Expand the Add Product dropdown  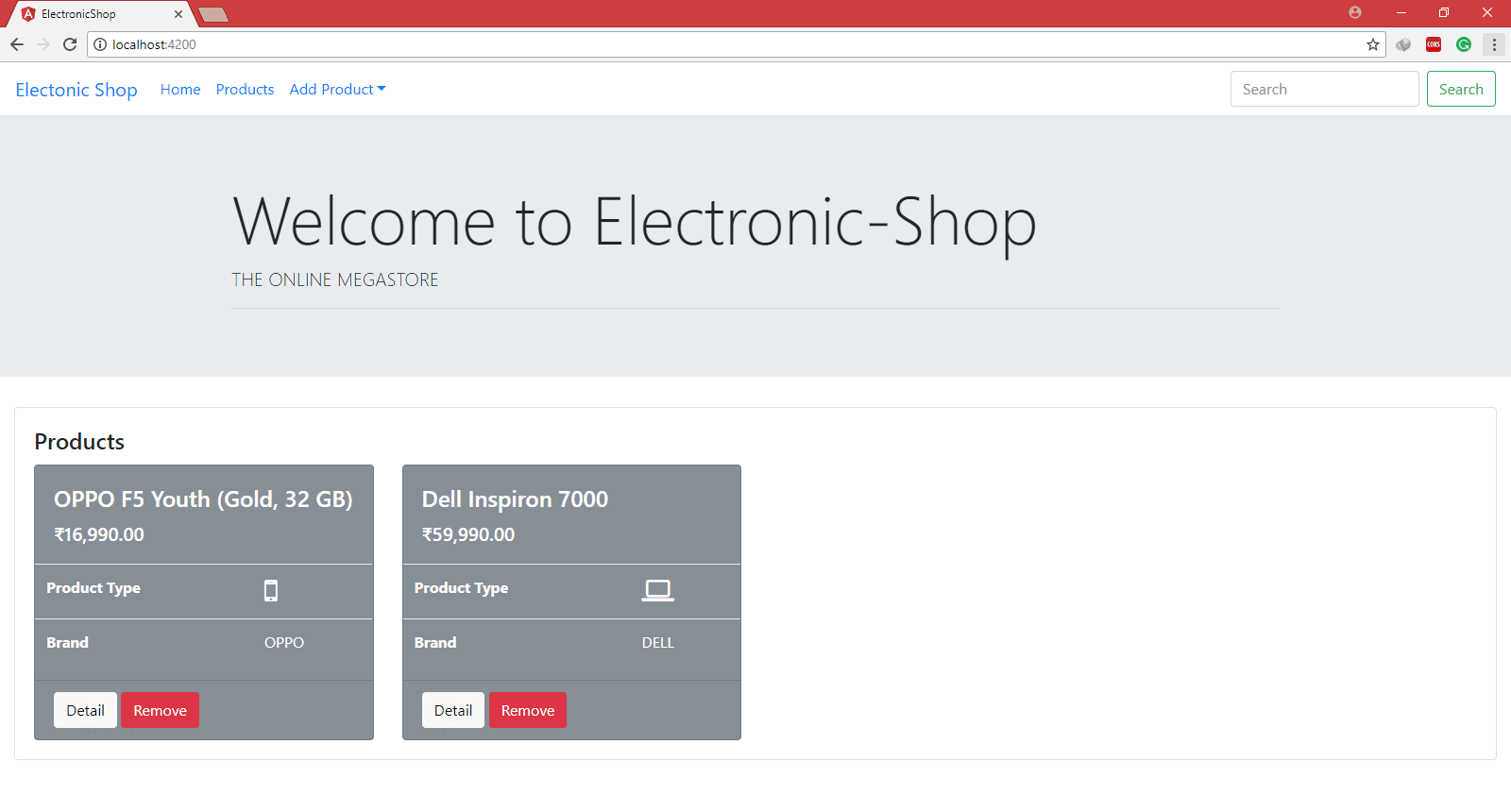337,89
